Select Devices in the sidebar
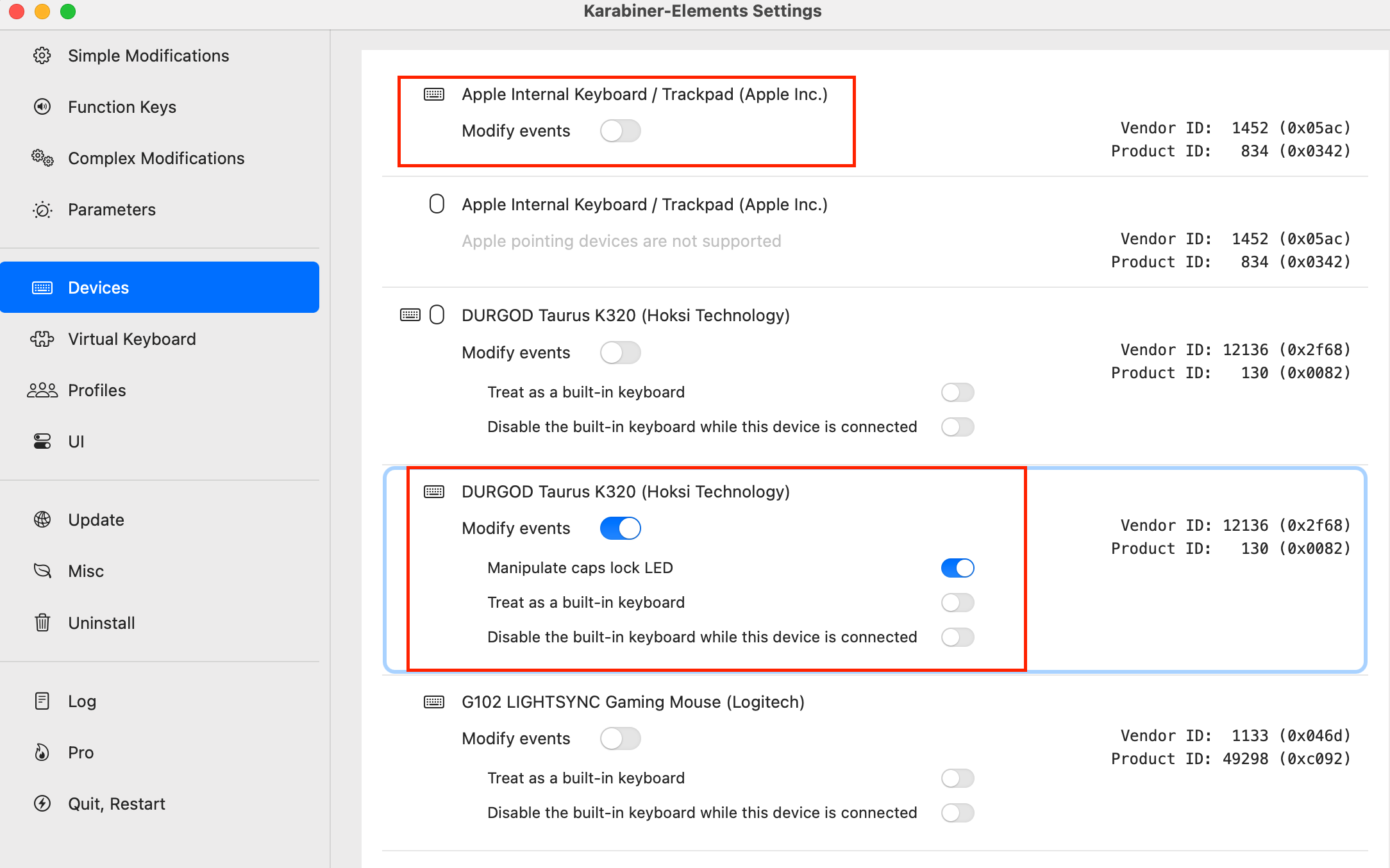1390x868 pixels. pos(160,287)
